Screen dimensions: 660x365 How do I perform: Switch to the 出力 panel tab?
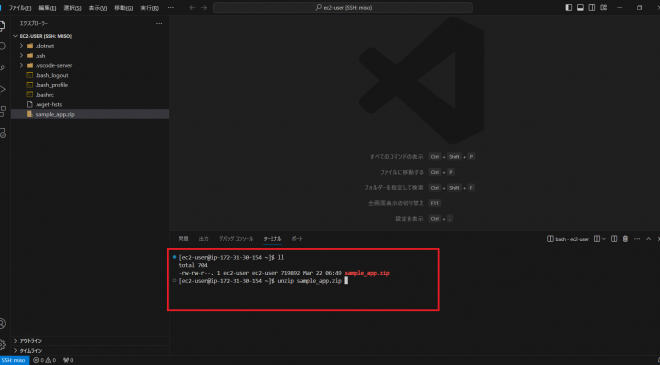204,239
